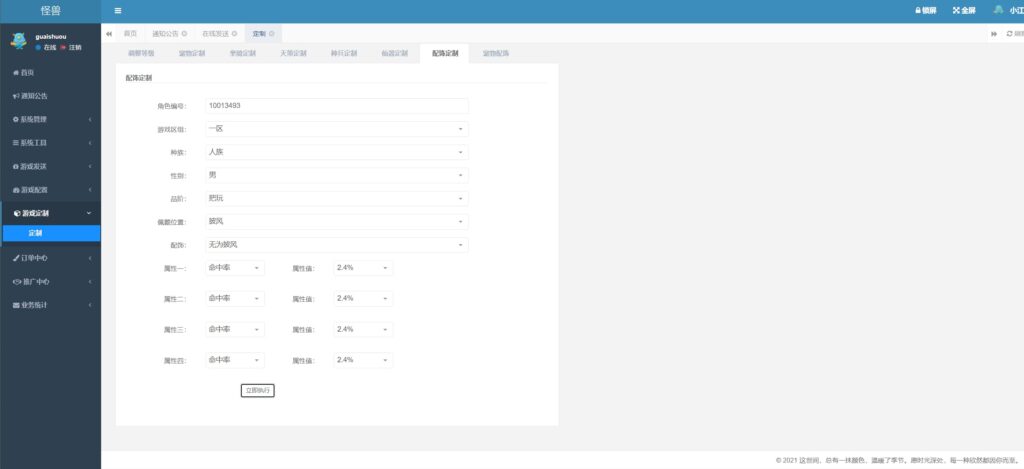Open the 种族 dropdown showing 人族
The image size is (1024, 469).
(336, 152)
